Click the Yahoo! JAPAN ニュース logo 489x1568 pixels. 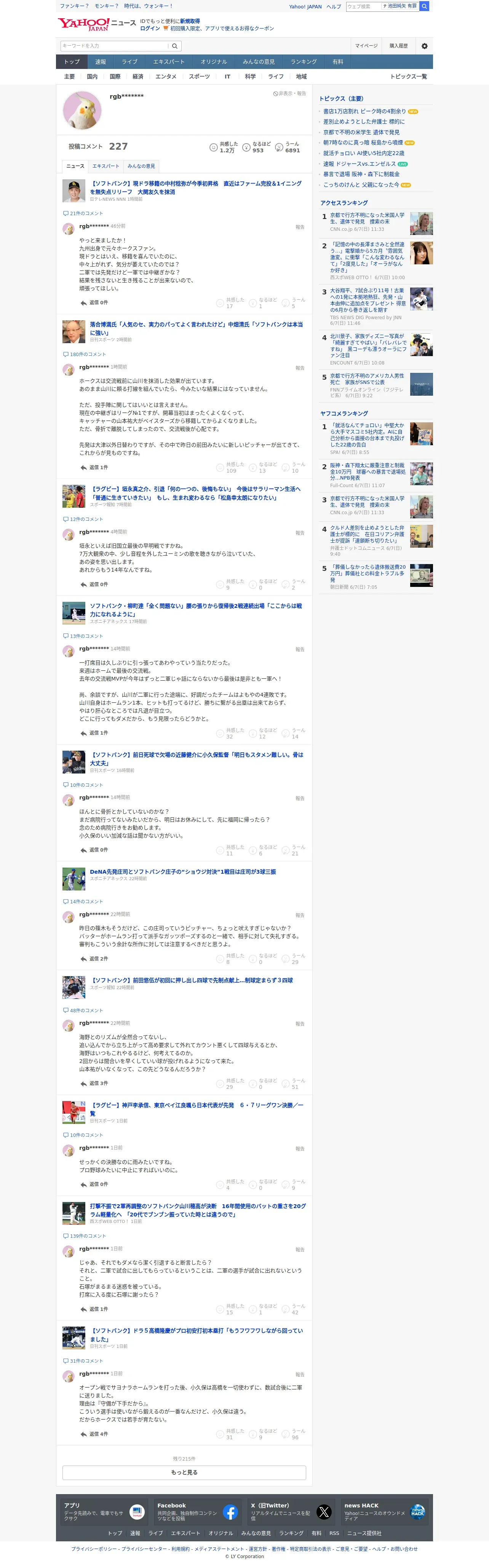coord(97,24)
